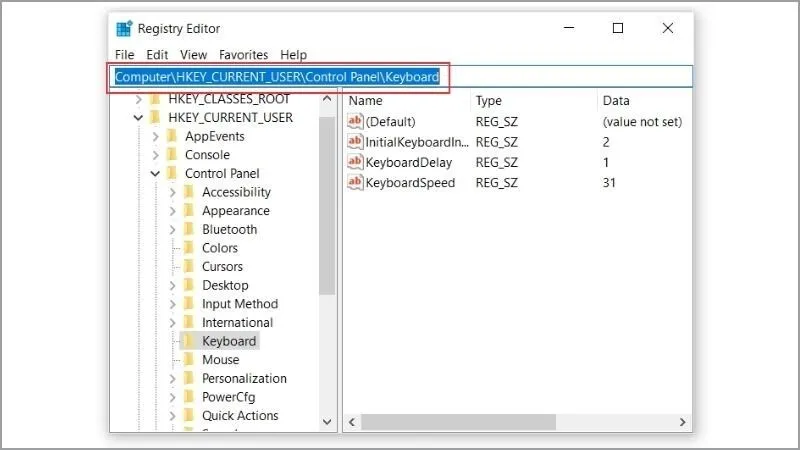Expand the Console key
This screenshot has height=450, width=800.
click(x=156, y=155)
